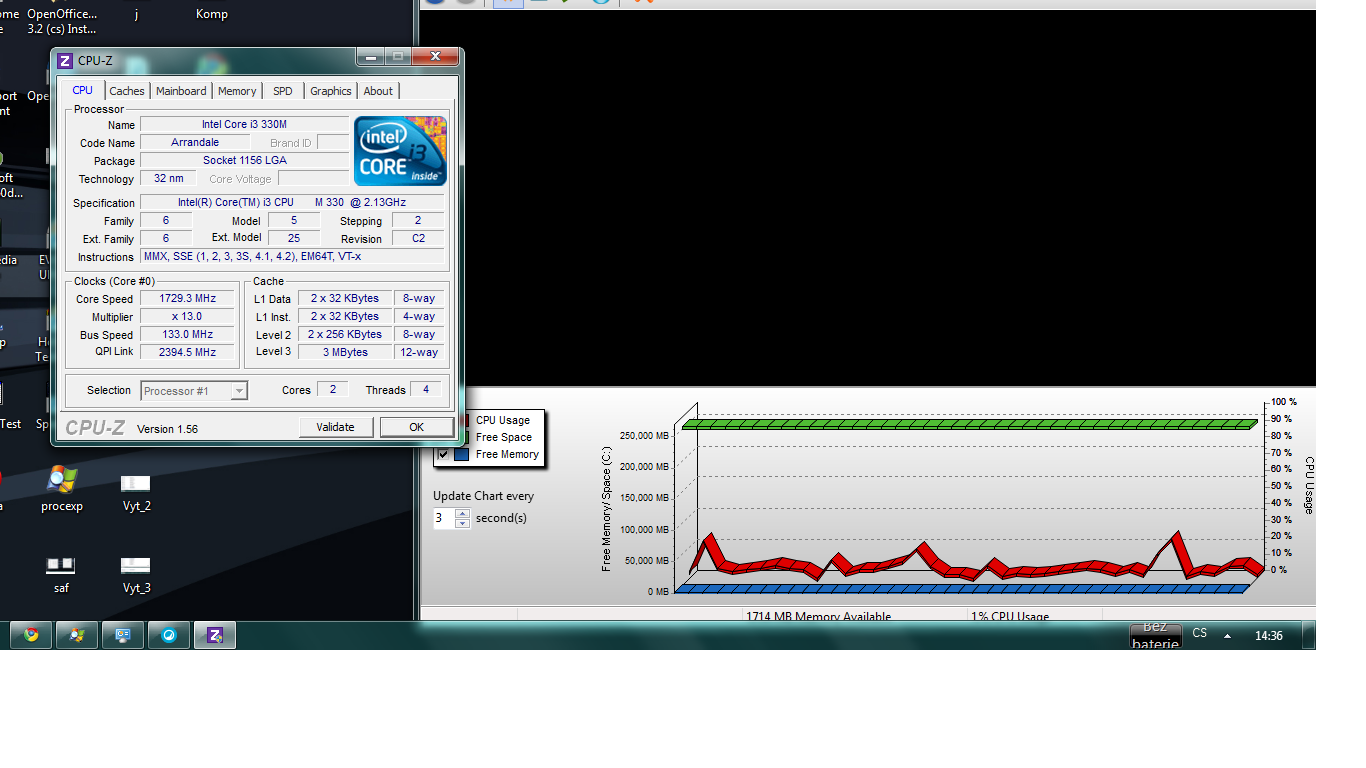The width and height of the screenshot is (1366, 768).
Task: Select the saf desktop icon
Action: (x=60, y=567)
